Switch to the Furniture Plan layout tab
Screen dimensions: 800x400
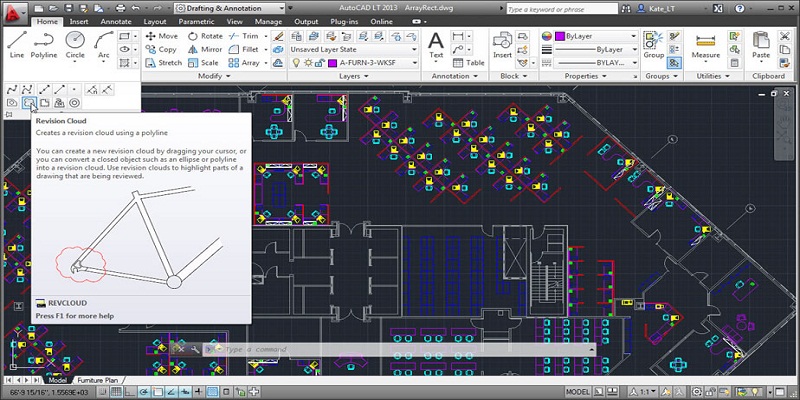pyautogui.click(x=97, y=380)
